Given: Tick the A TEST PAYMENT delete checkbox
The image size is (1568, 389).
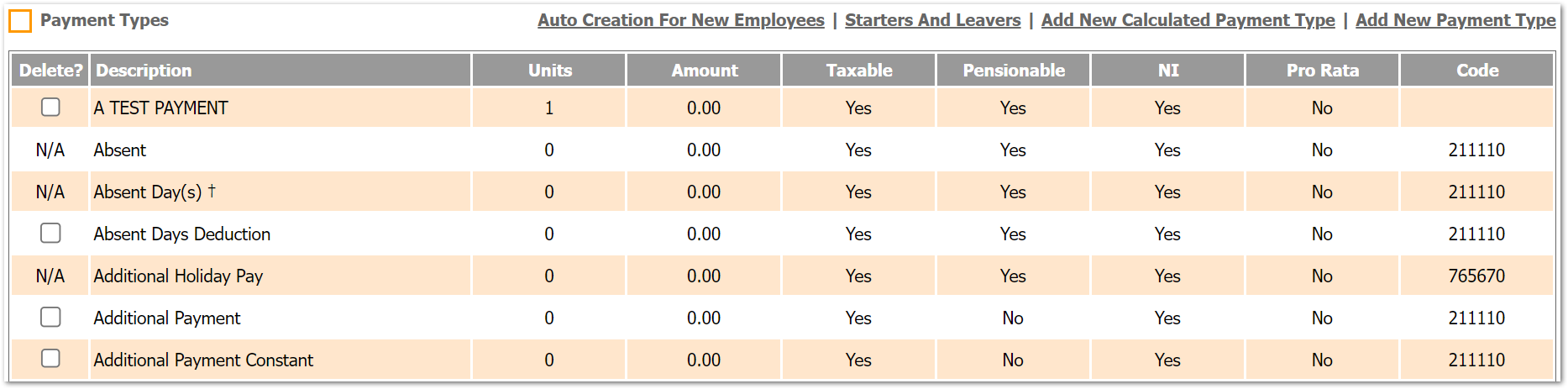Looking at the screenshot, I should (50, 107).
